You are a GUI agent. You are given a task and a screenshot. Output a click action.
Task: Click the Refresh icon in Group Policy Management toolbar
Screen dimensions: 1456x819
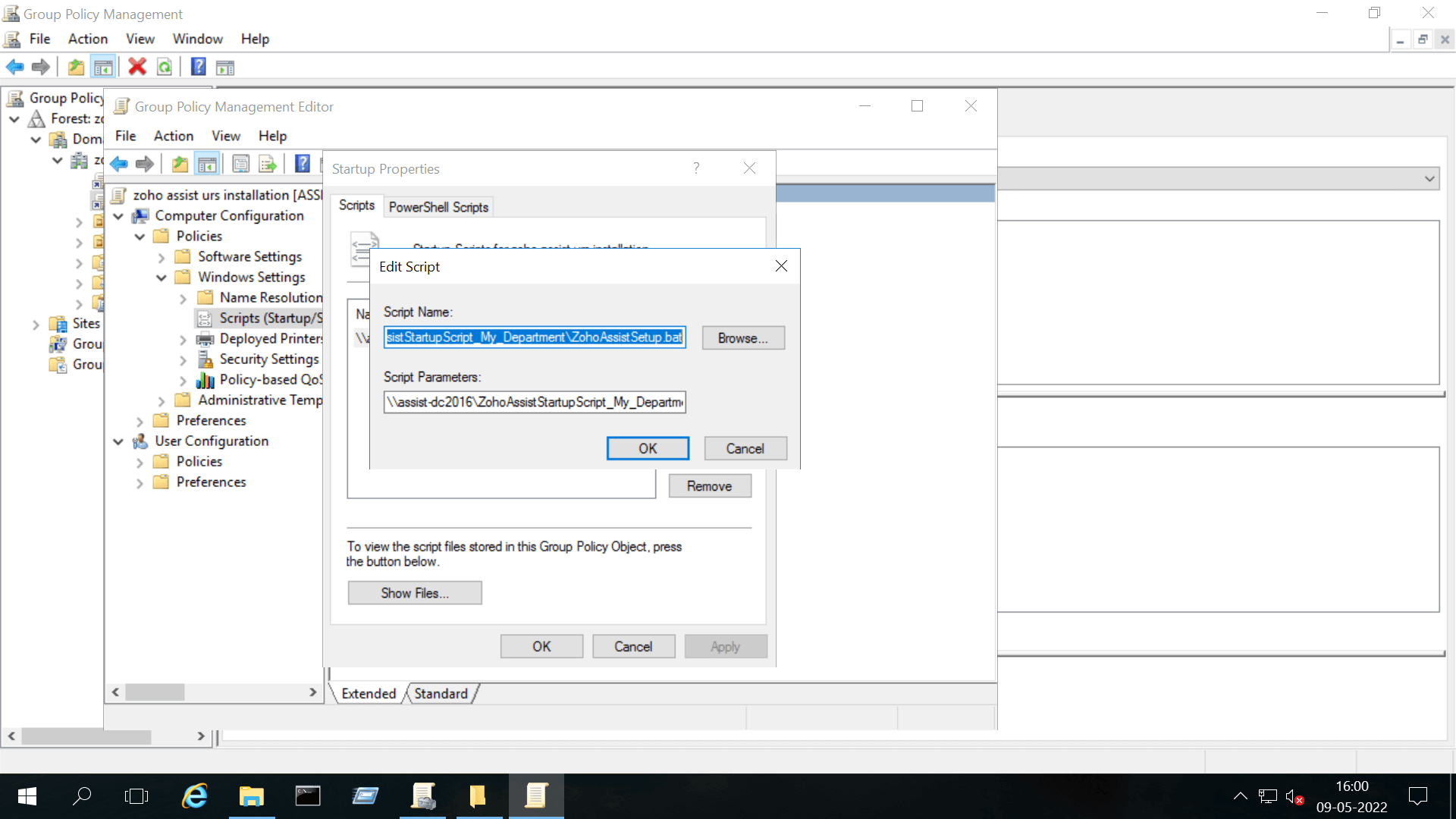pos(165,67)
